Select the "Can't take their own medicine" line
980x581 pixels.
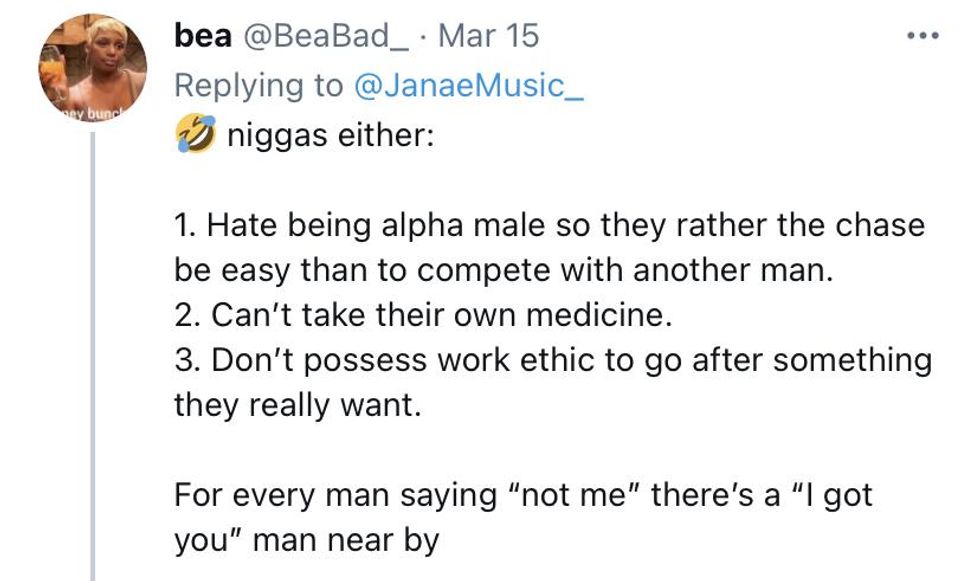point(419,316)
